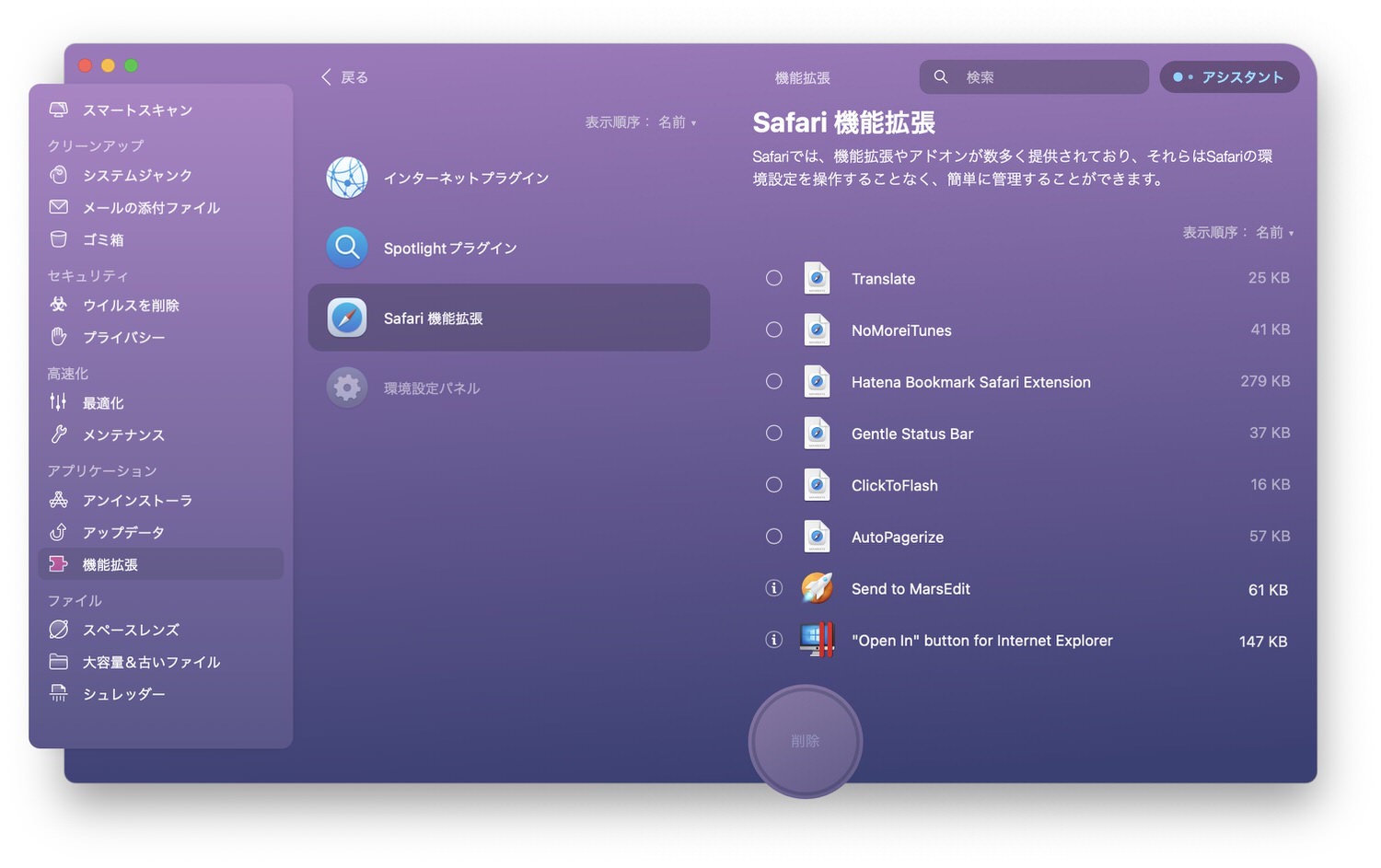
Task: Click the メンテナンス wrench icon
Action: [x=58, y=434]
